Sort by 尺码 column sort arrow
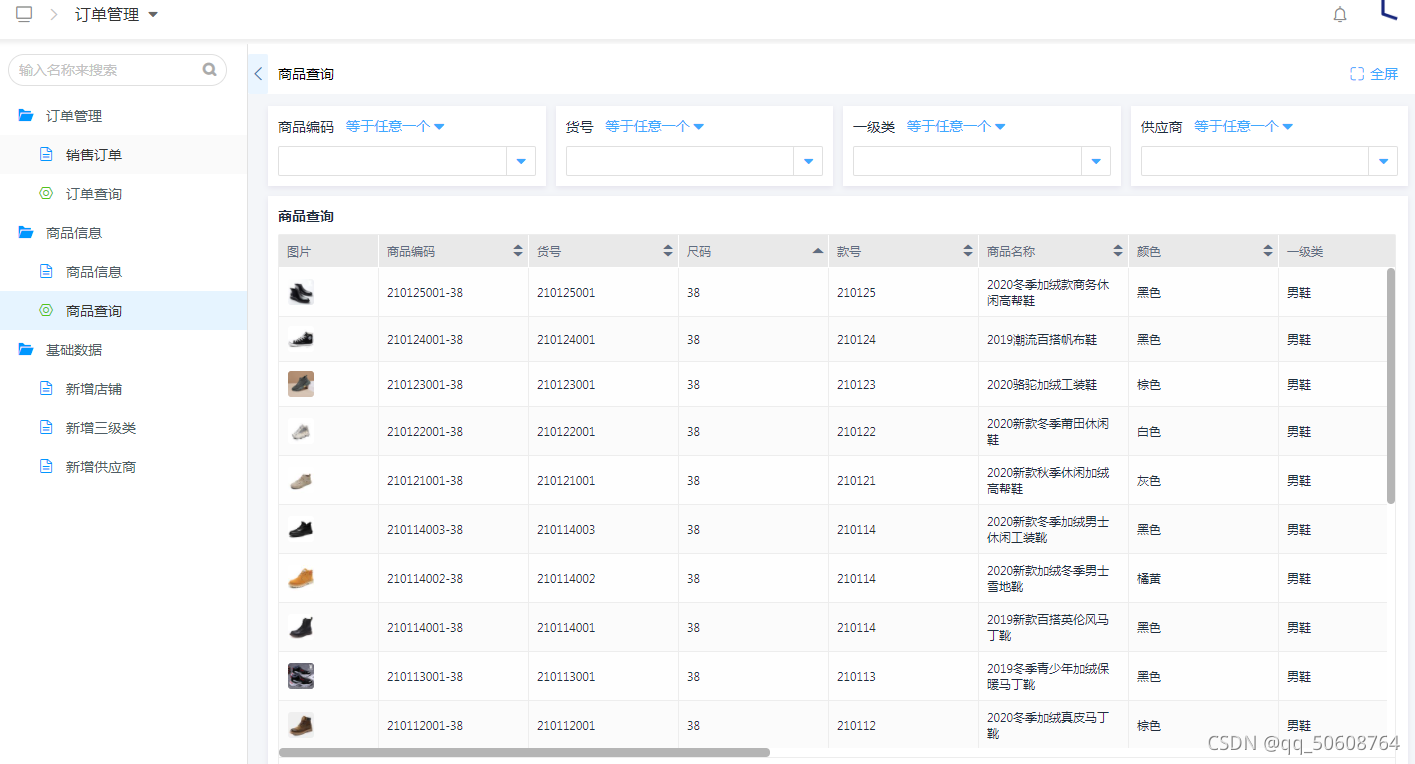 pyautogui.click(x=818, y=251)
